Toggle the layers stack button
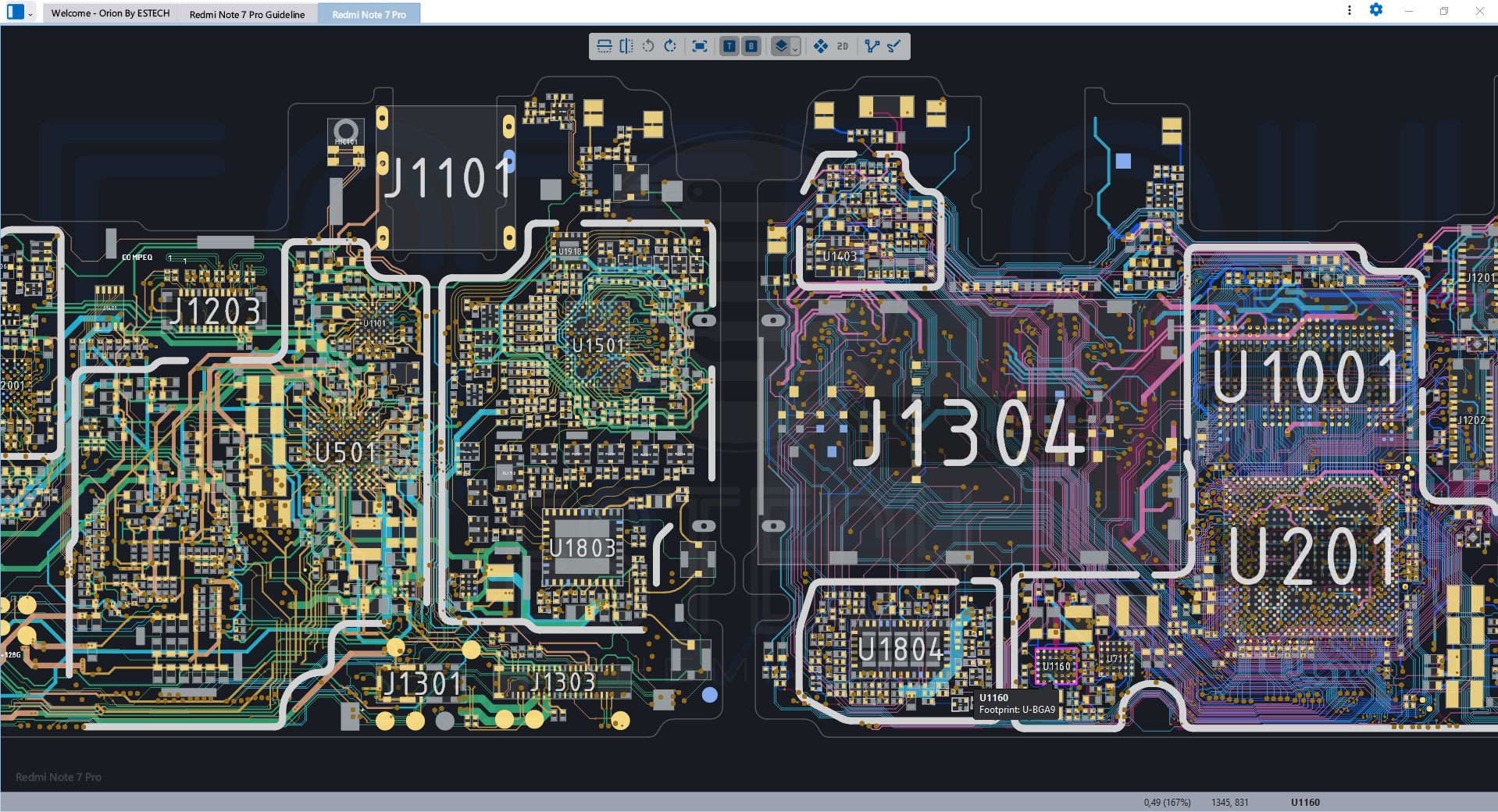Viewport: 1498px width, 812px height. tap(780, 46)
